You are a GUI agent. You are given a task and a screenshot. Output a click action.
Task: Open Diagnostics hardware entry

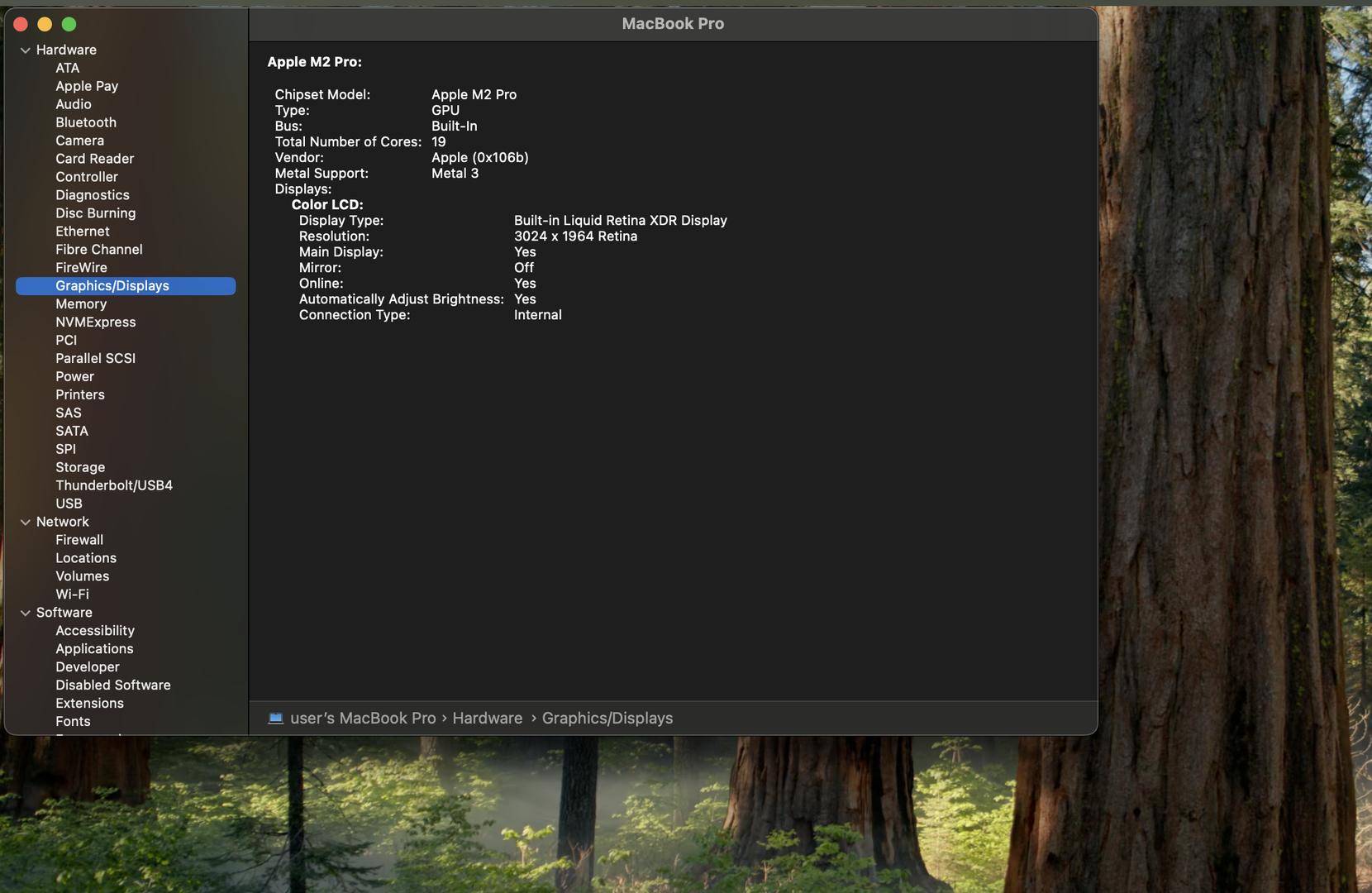pos(93,196)
